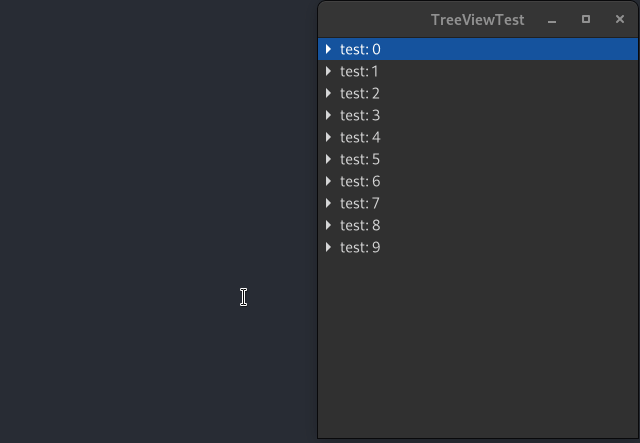Close the TreeViewTest window
The image size is (640, 443).
(x=620, y=19)
